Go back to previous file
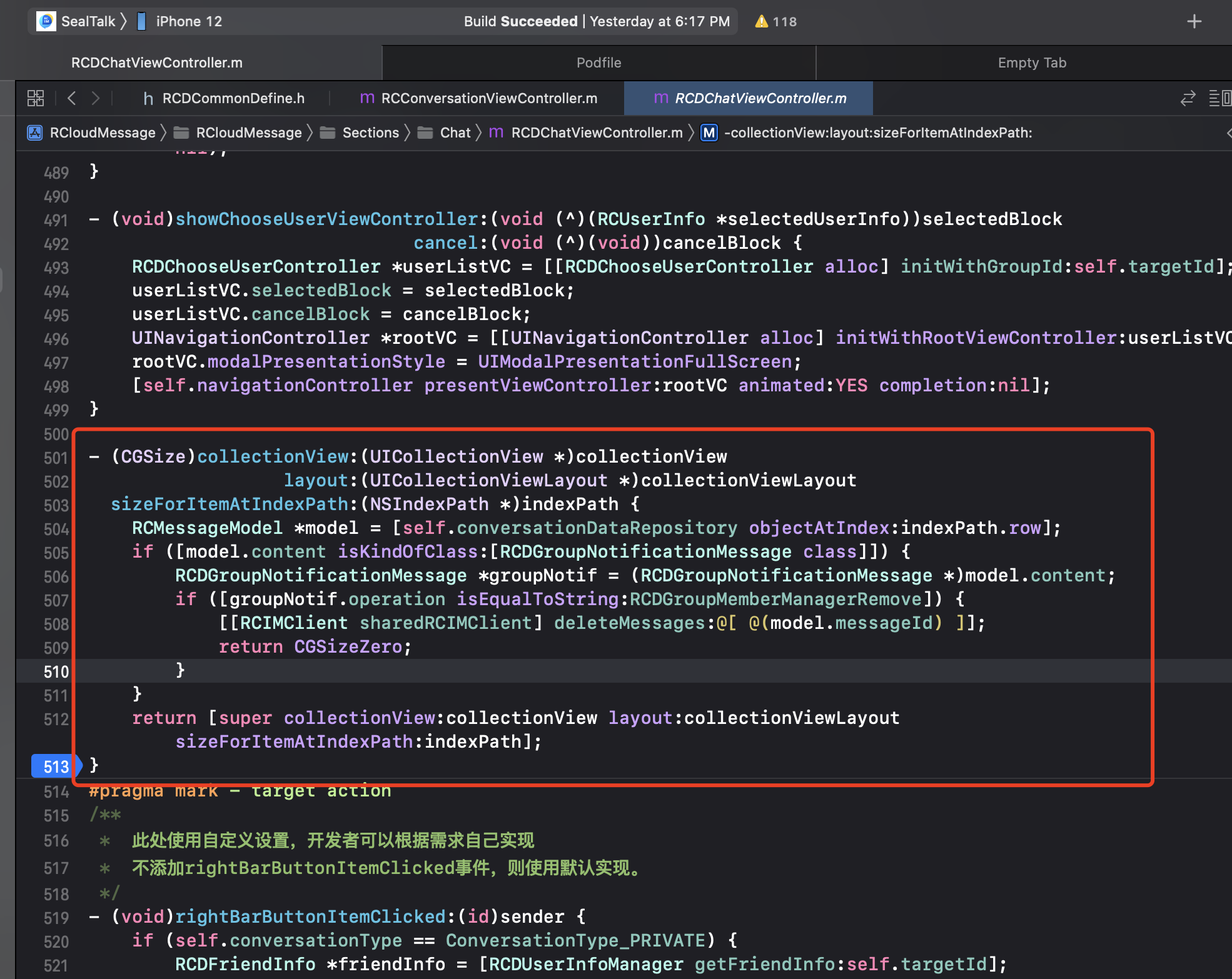Screen dimensions: 1232x979 coord(72,98)
